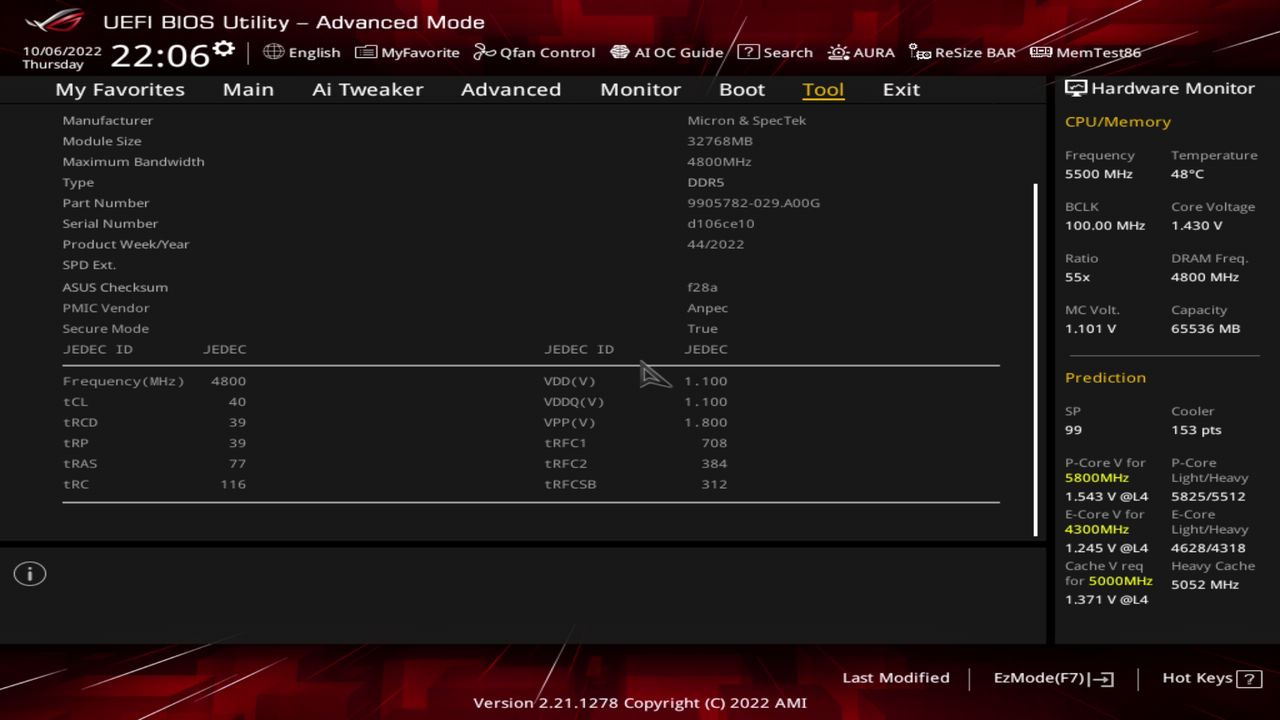Image resolution: width=1280 pixels, height=720 pixels.
Task: Click the Maximum Bandwidth value 4800MHz
Action: (719, 162)
